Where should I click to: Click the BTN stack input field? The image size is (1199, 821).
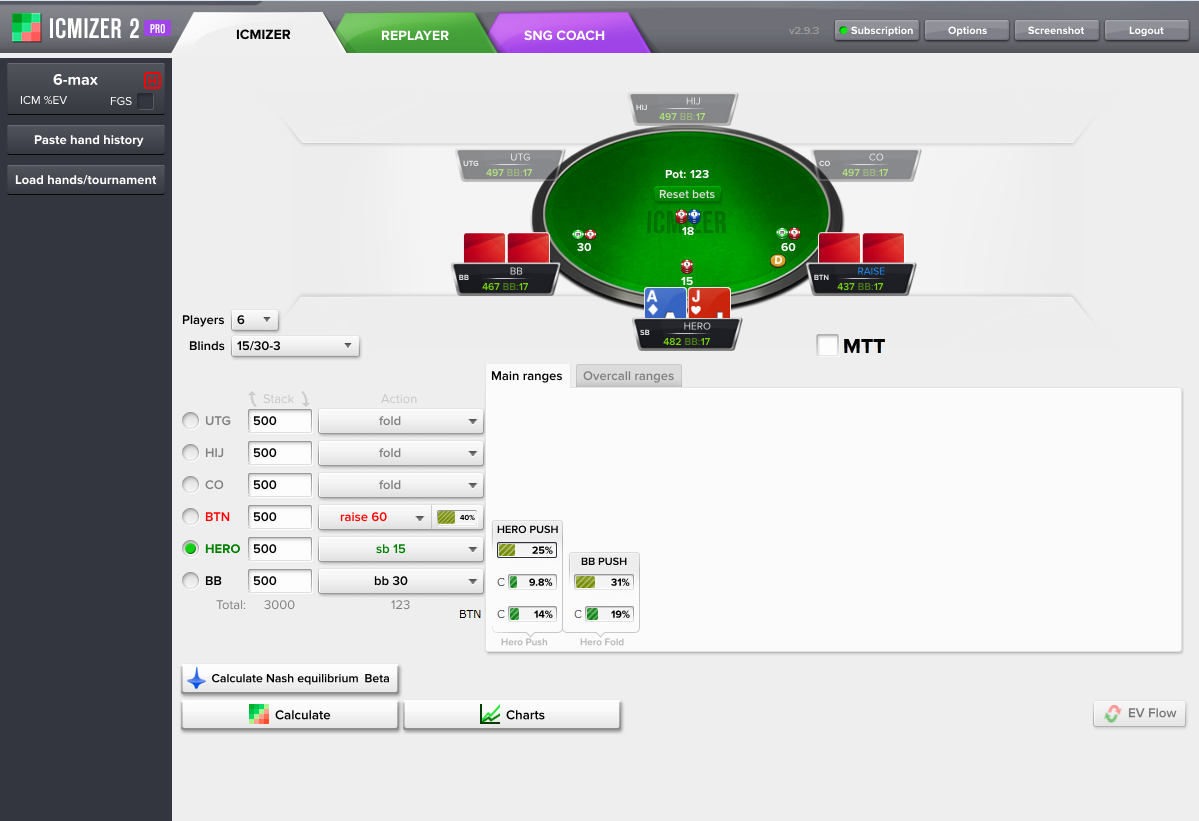click(280, 517)
